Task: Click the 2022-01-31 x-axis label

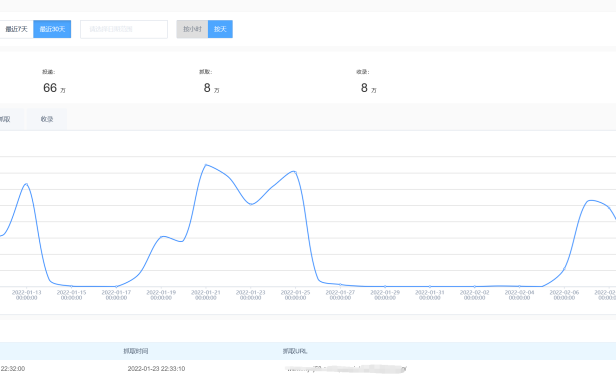Action: click(430, 295)
